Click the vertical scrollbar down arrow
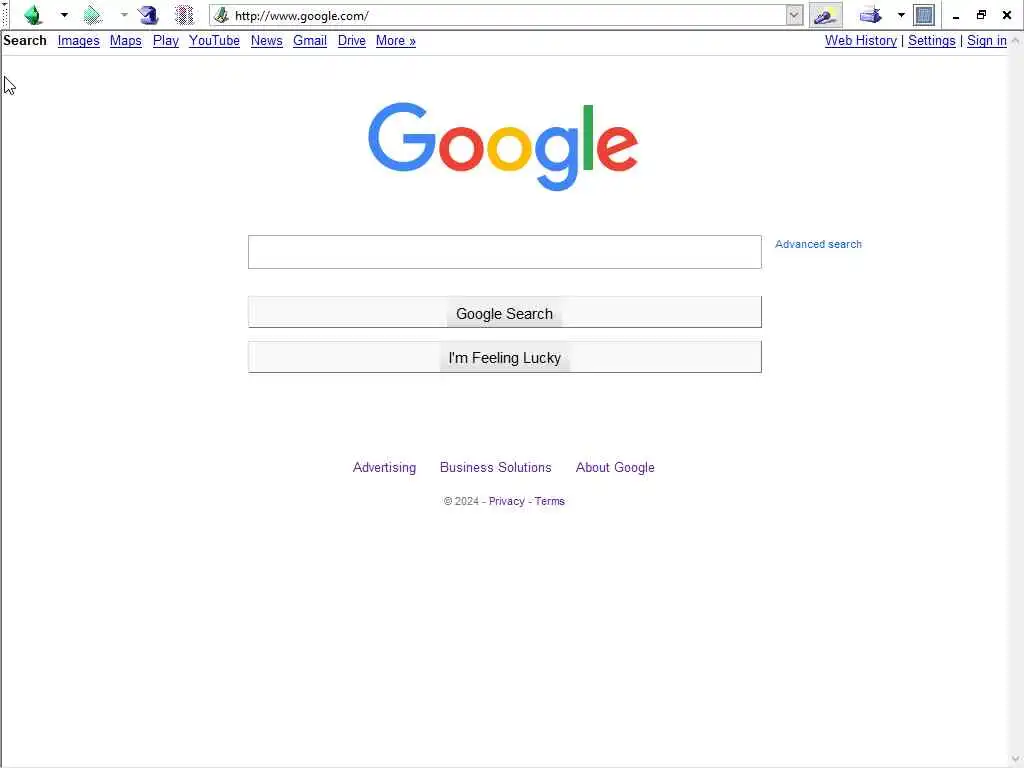Image resolution: width=1024 pixels, height=768 pixels. pyautogui.click(x=1016, y=760)
